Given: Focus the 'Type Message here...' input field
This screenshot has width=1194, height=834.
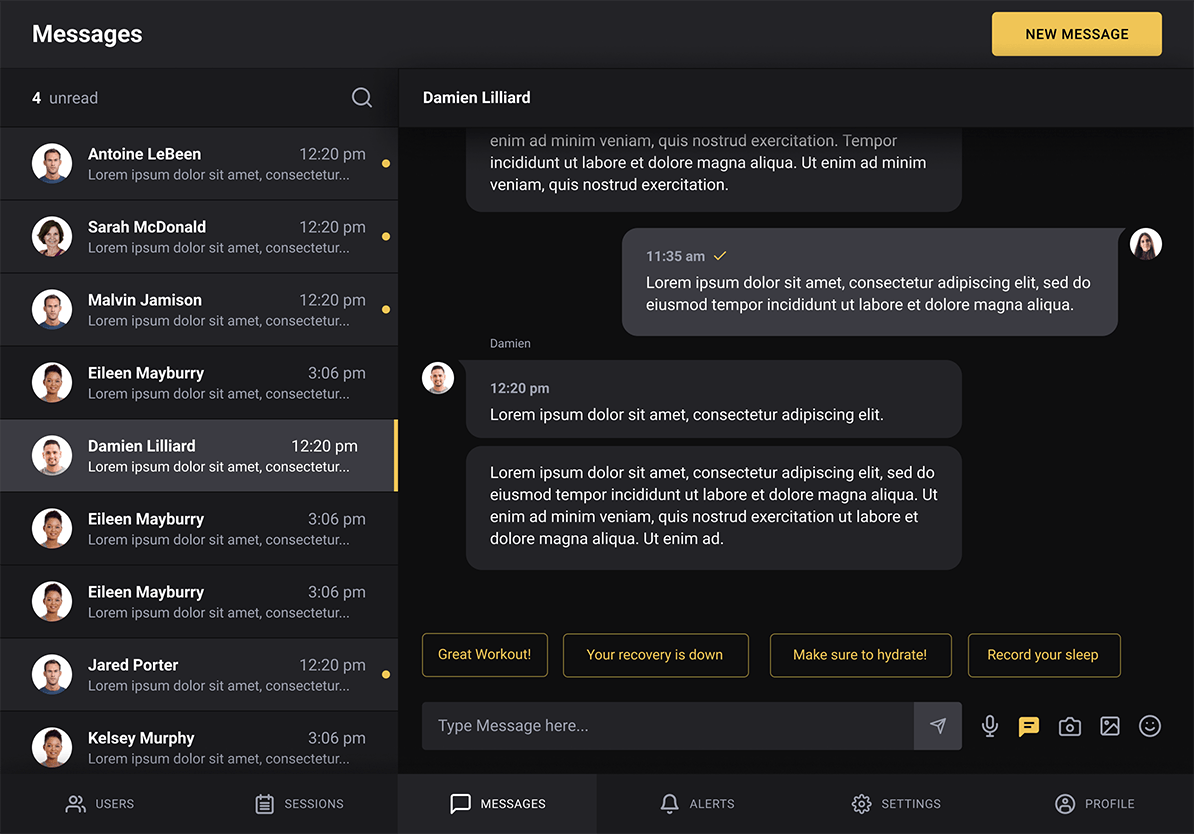Looking at the screenshot, I should [667, 726].
